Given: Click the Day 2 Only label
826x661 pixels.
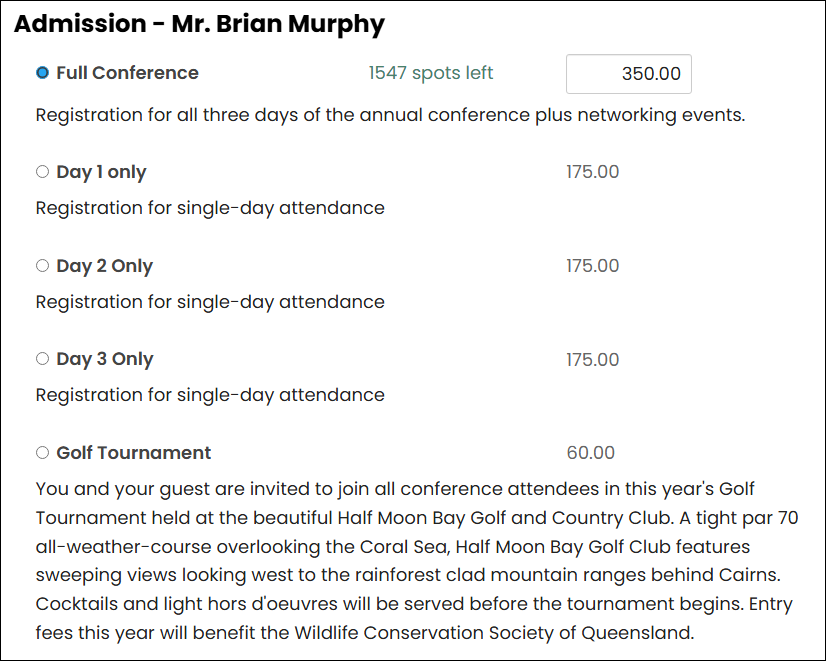Looking at the screenshot, I should click(x=104, y=266).
